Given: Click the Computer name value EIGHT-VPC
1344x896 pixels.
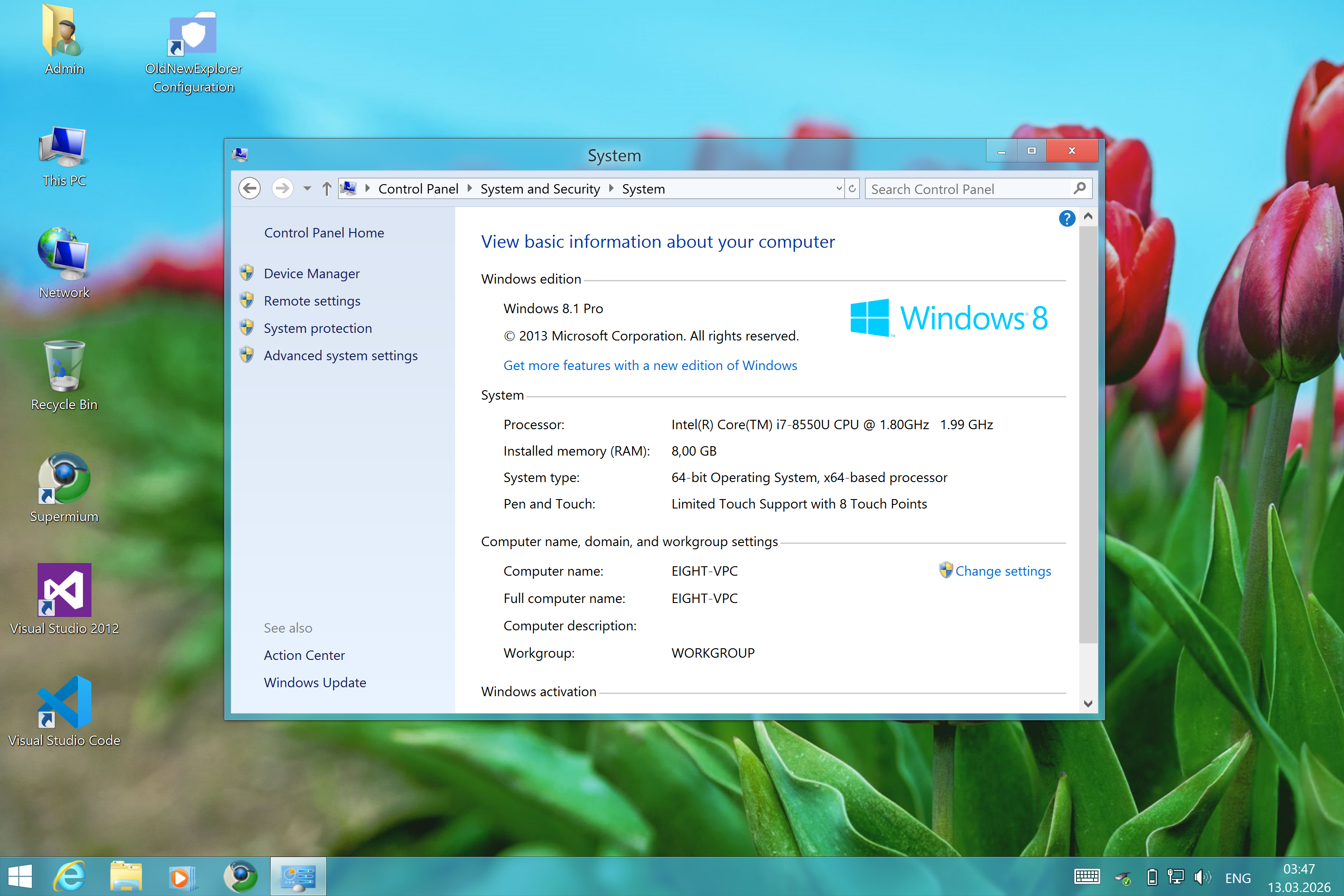Looking at the screenshot, I should [704, 572].
